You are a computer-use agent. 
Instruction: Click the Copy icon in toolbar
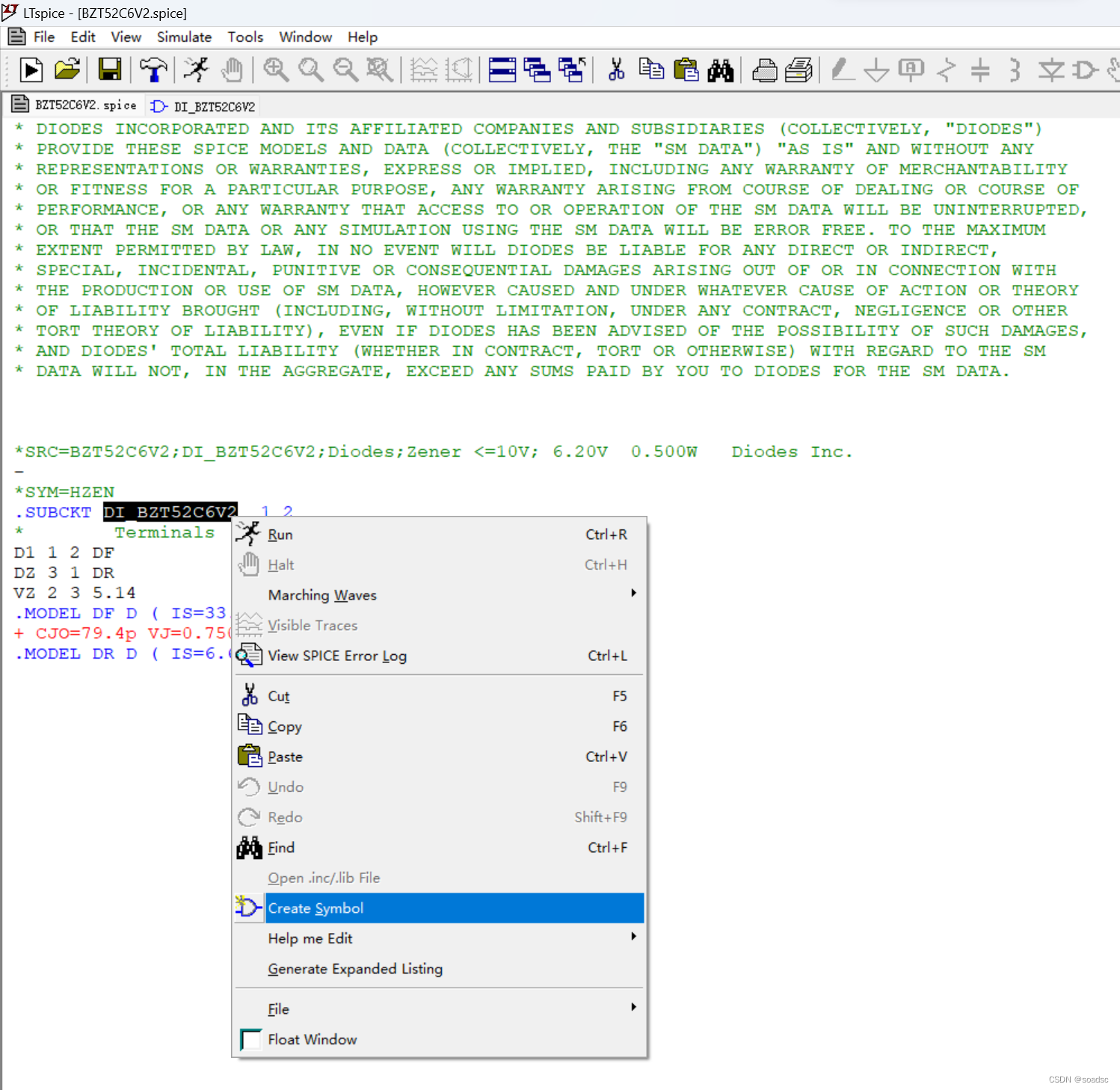(651, 70)
